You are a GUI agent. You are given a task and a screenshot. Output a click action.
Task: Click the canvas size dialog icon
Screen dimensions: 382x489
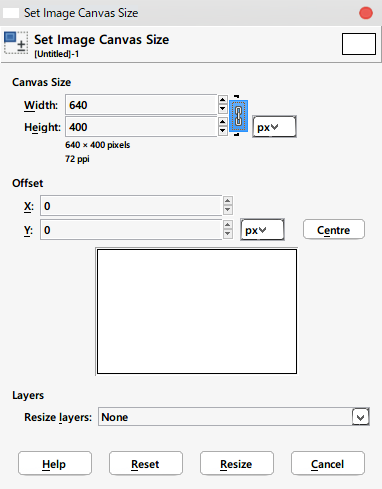(16, 43)
